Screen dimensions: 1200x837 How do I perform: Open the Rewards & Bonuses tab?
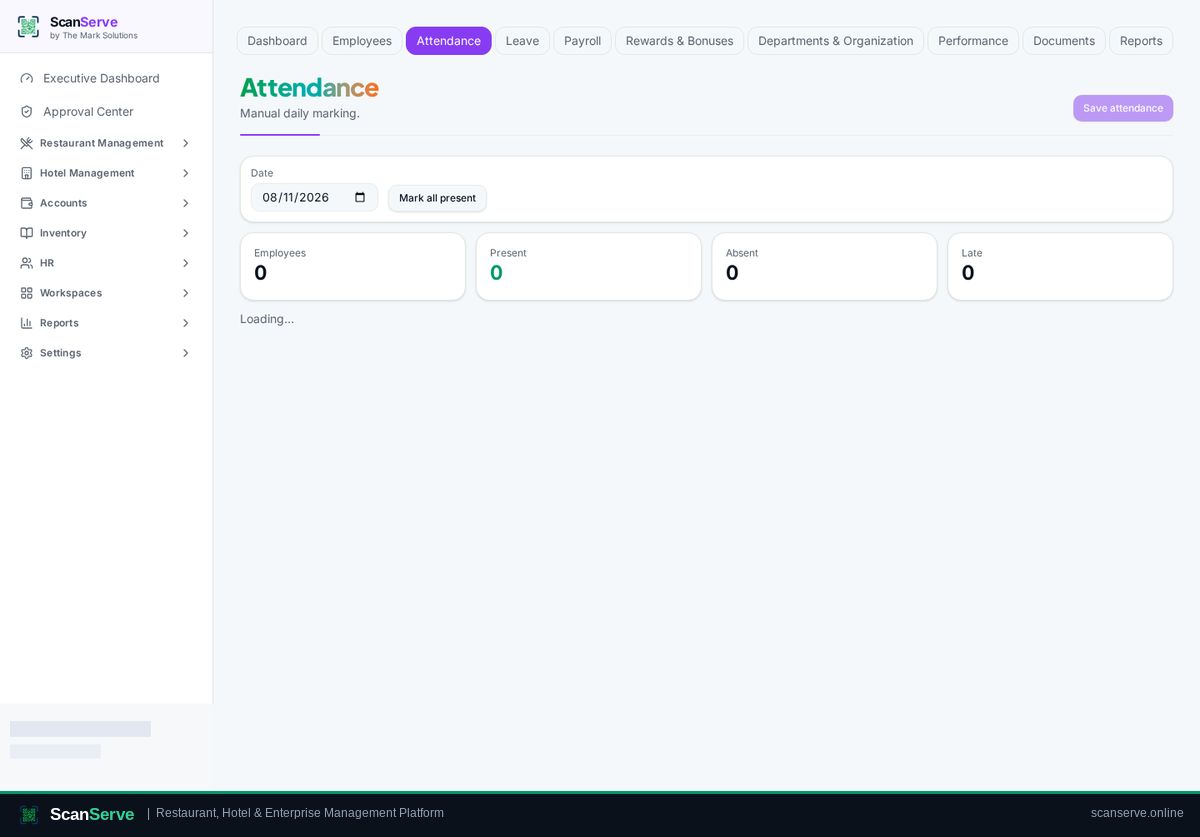click(x=679, y=41)
